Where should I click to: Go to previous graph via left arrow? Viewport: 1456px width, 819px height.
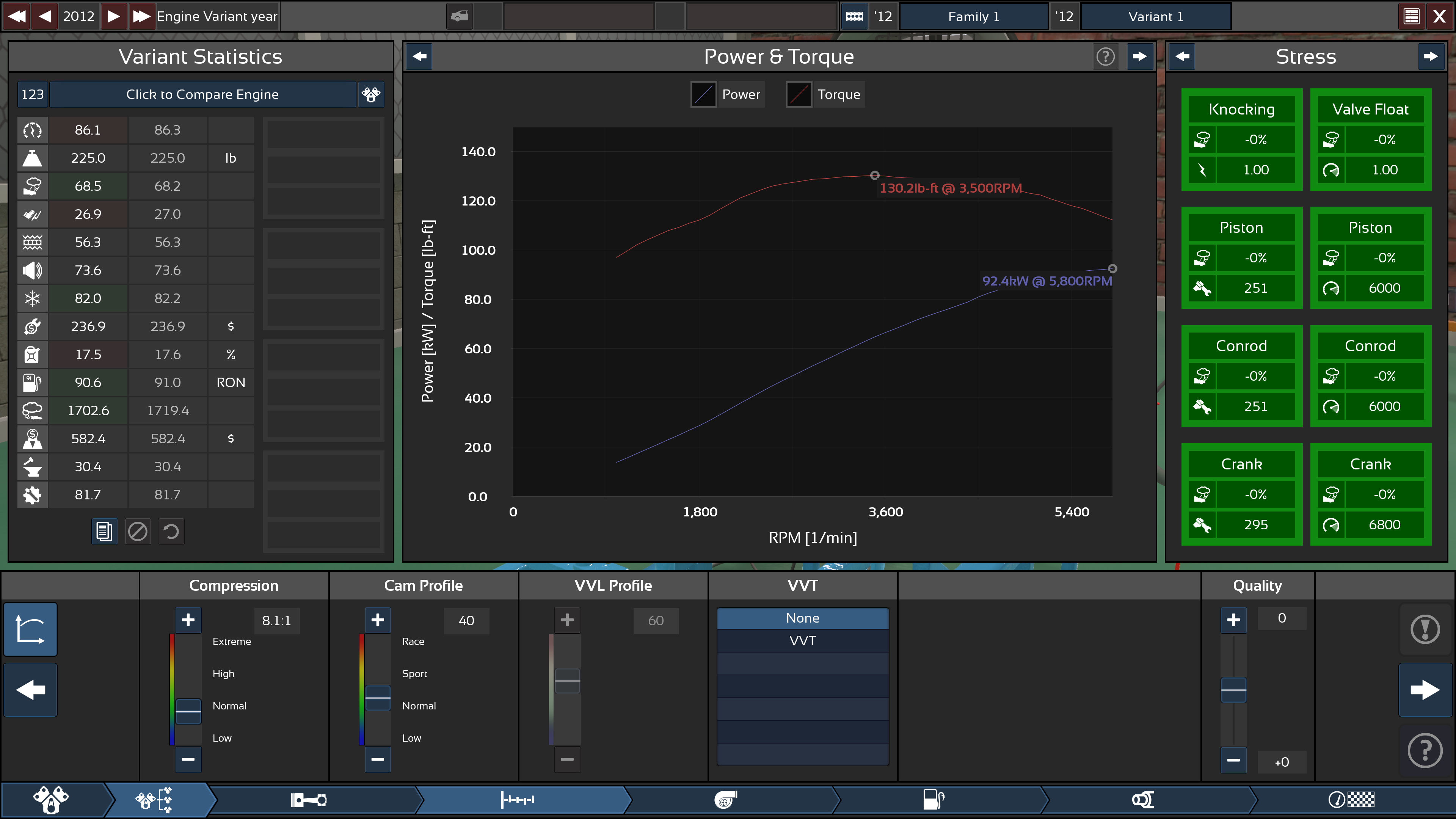[x=419, y=56]
